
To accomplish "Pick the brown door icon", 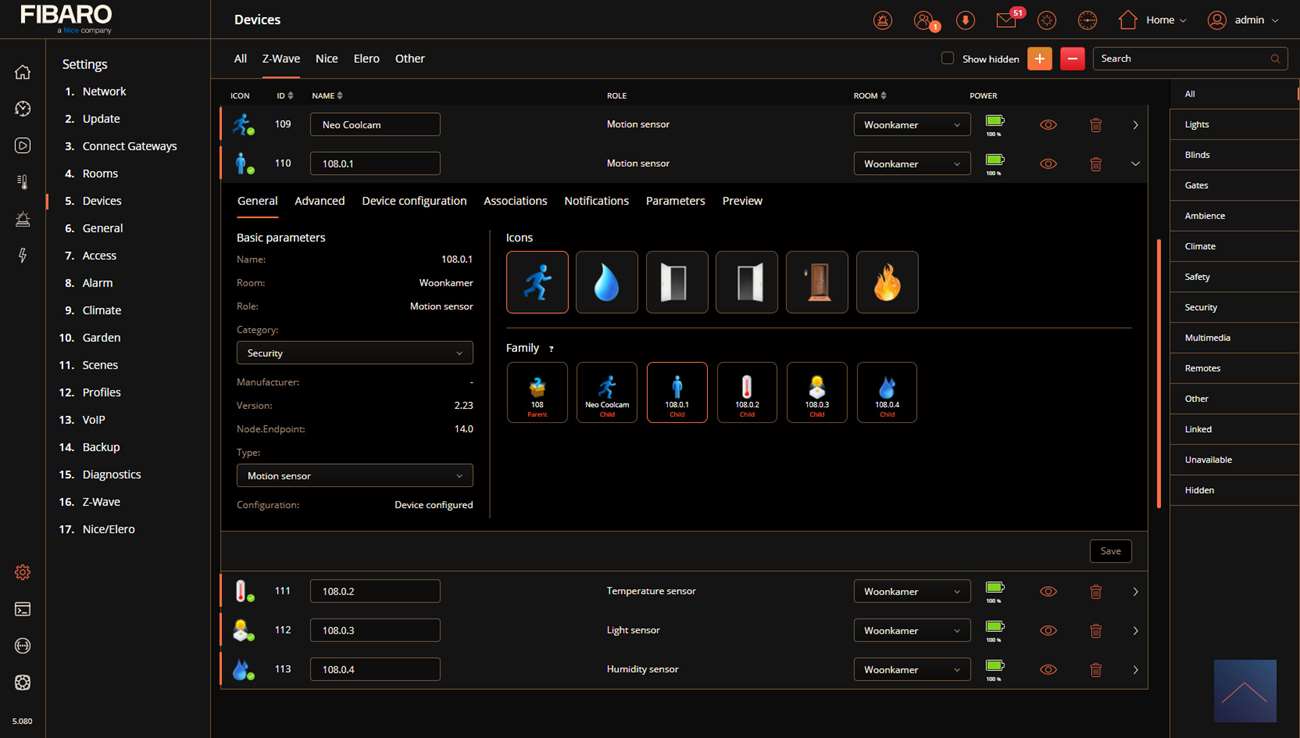I will point(817,283).
